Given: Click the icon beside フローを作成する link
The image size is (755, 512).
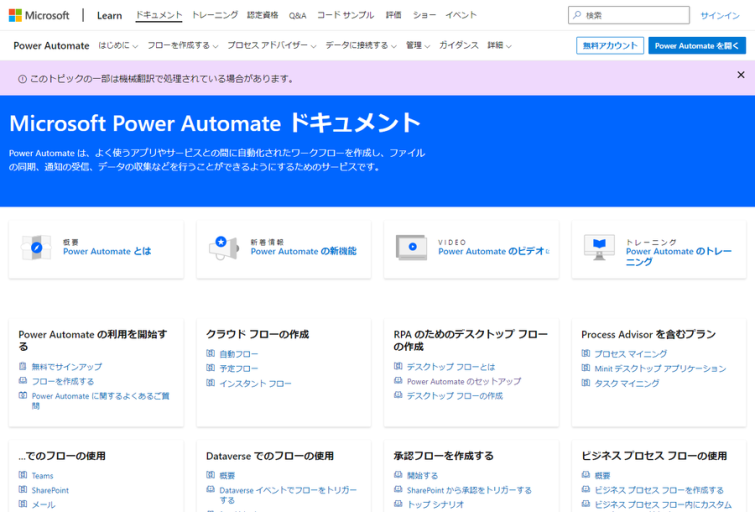Looking at the screenshot, I should click(x=23, y=381).
